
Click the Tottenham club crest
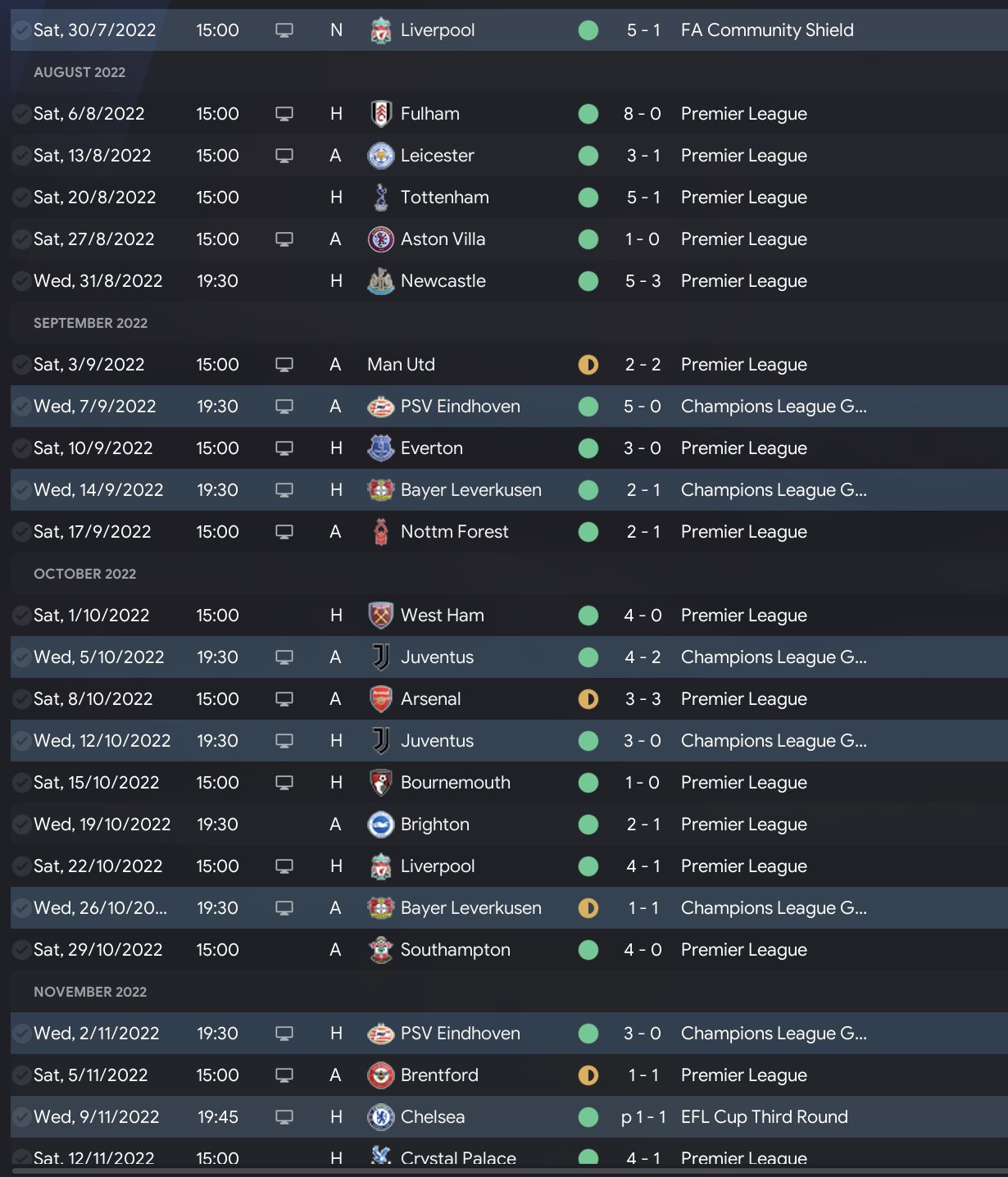coord(380,198)
